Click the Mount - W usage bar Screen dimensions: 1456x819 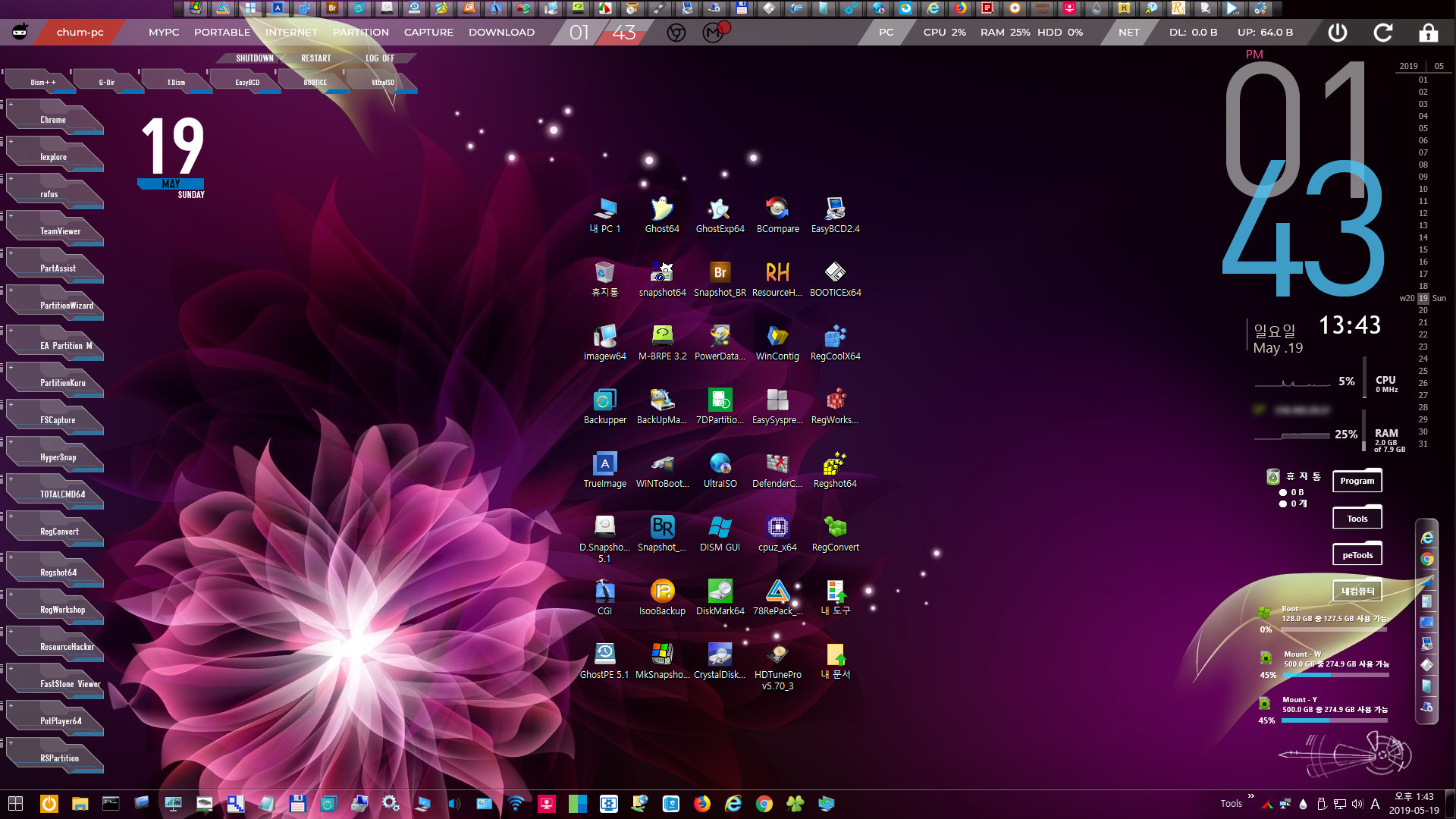point(1335,675)
